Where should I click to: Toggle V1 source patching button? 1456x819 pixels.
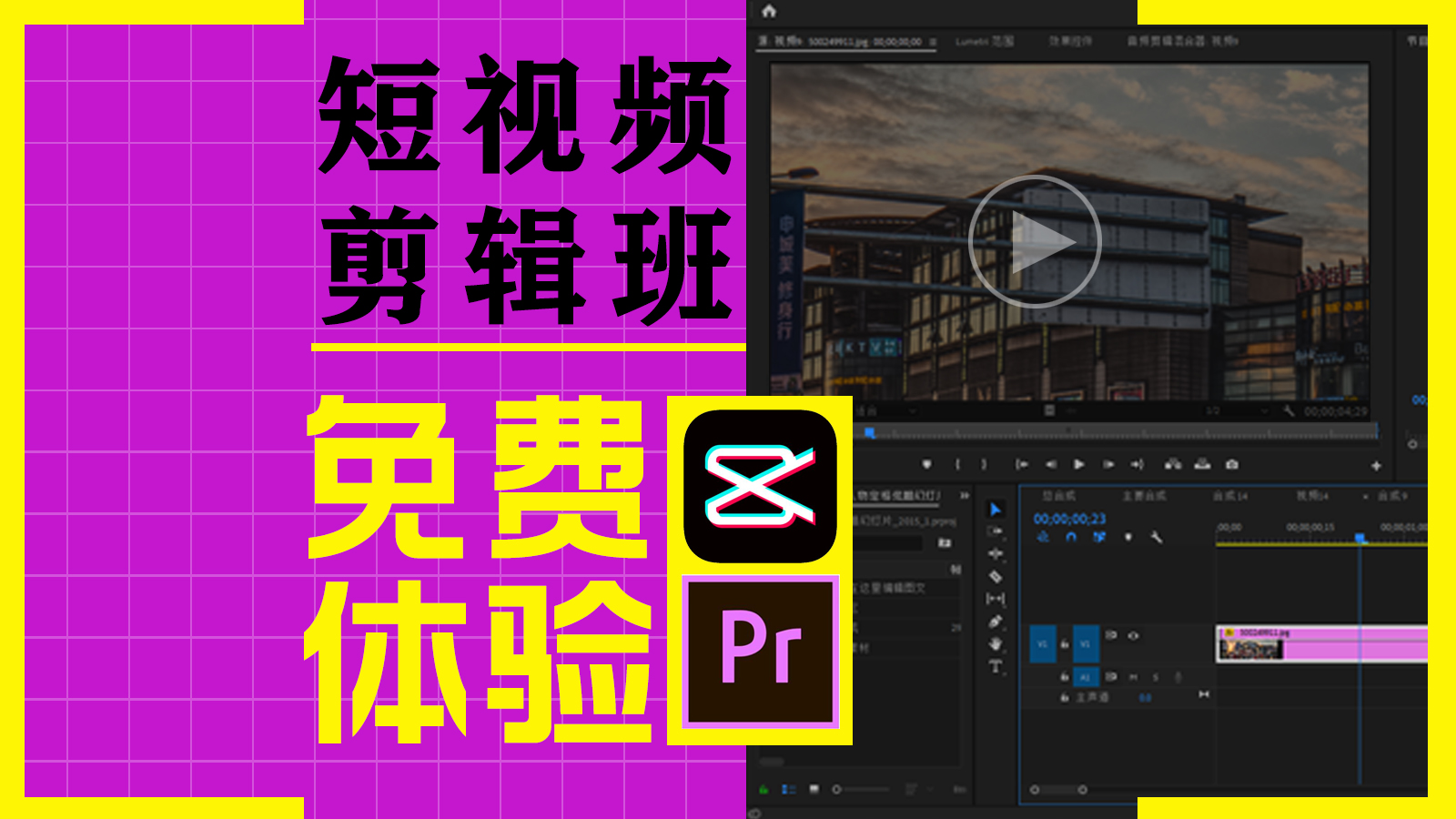point(1042,643)
